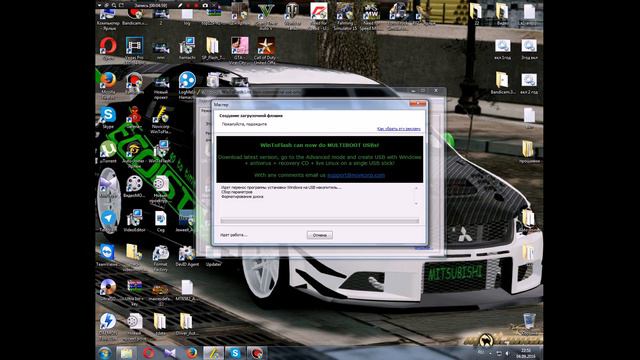Screen dimensions: 640x360
Task: Switch to WinToFlash on the taskbar
Action: pos(213,353)
